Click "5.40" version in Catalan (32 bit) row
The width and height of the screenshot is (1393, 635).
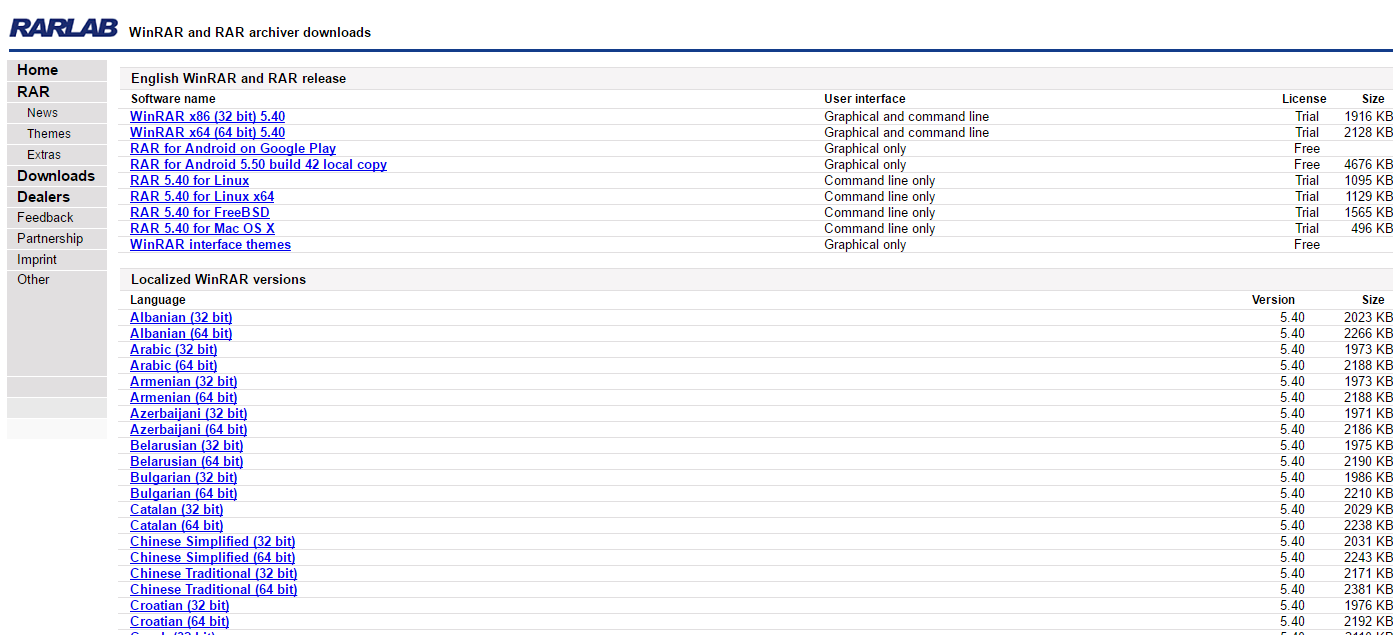(1292, 510)
